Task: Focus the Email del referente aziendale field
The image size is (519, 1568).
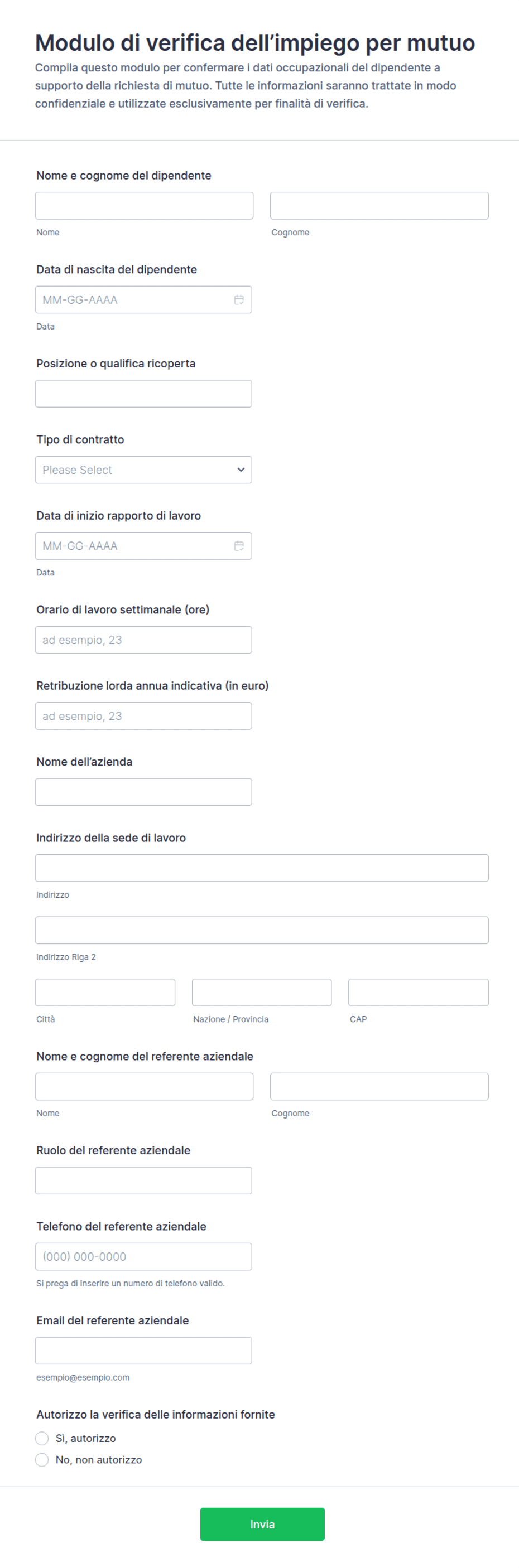Action: click(x=143, y=1351)
